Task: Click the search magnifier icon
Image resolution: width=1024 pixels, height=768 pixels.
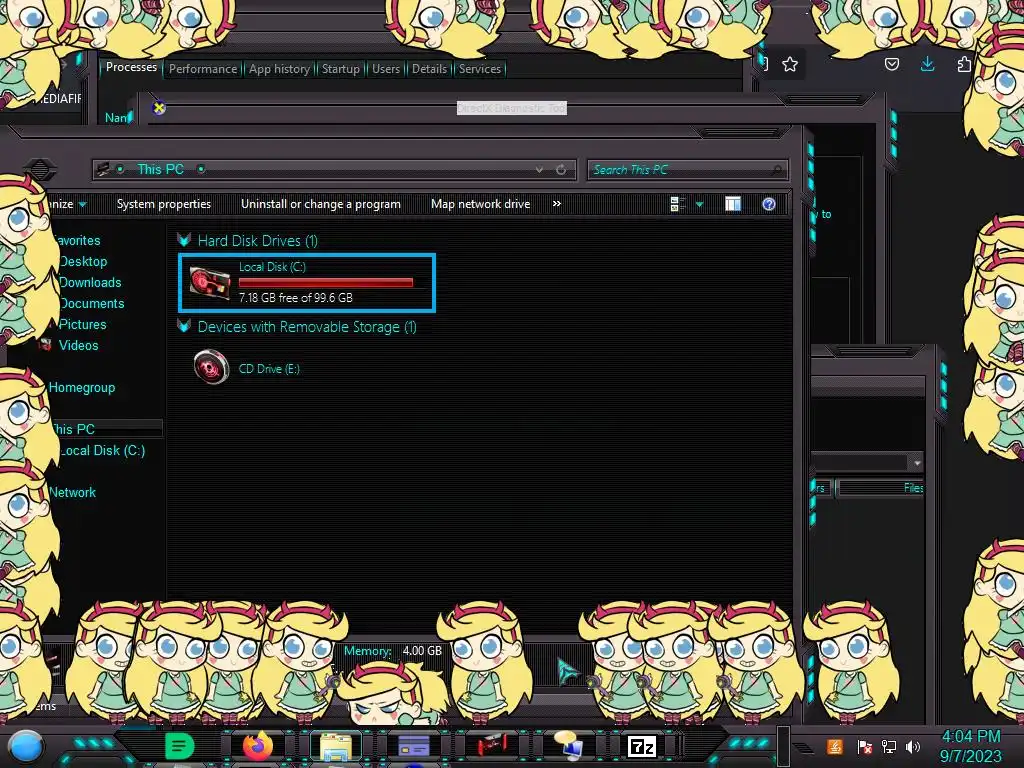Action: 776,170
